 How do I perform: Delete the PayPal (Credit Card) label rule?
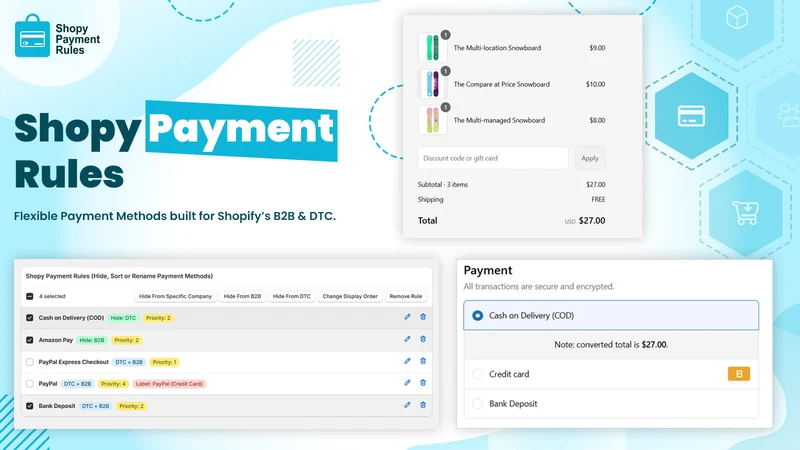click(x=423, y=383)
